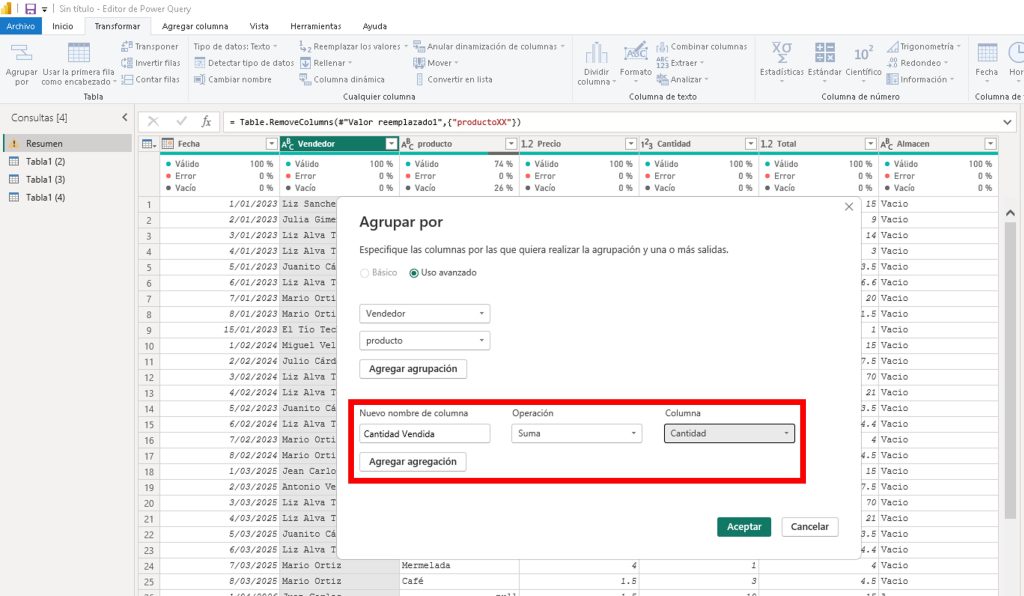Open the producto grouping dropdown

pos(425,341)
